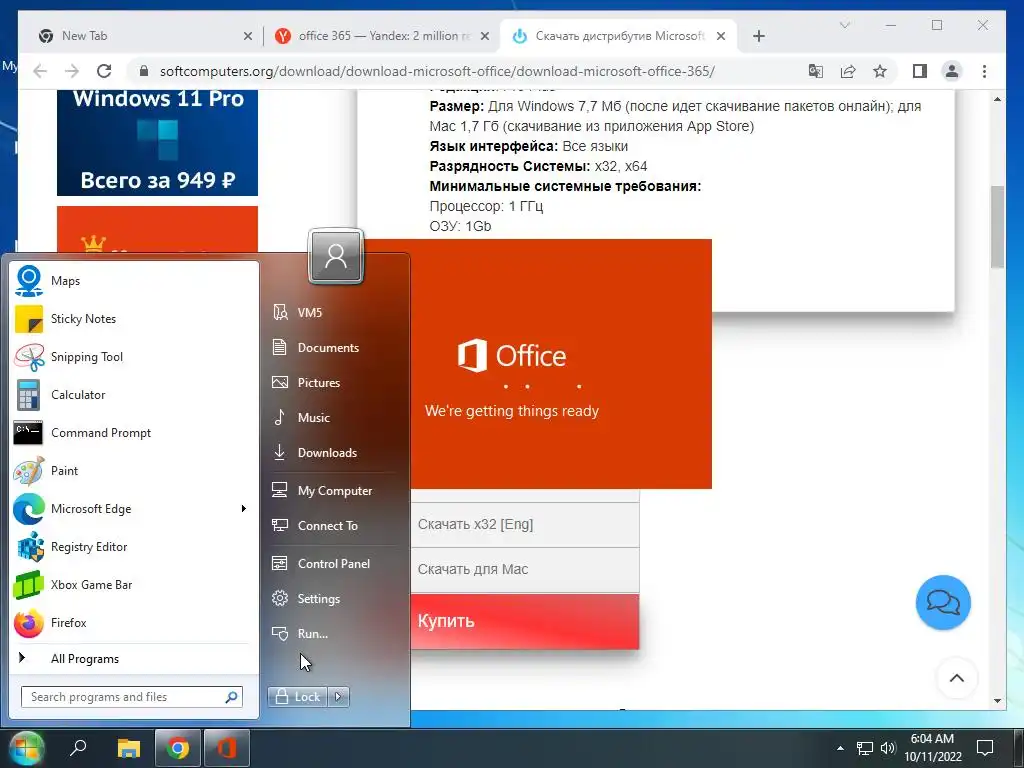Toggle Chrome side panel
The height and width of the screenshot is (768, 1024).
920,71
